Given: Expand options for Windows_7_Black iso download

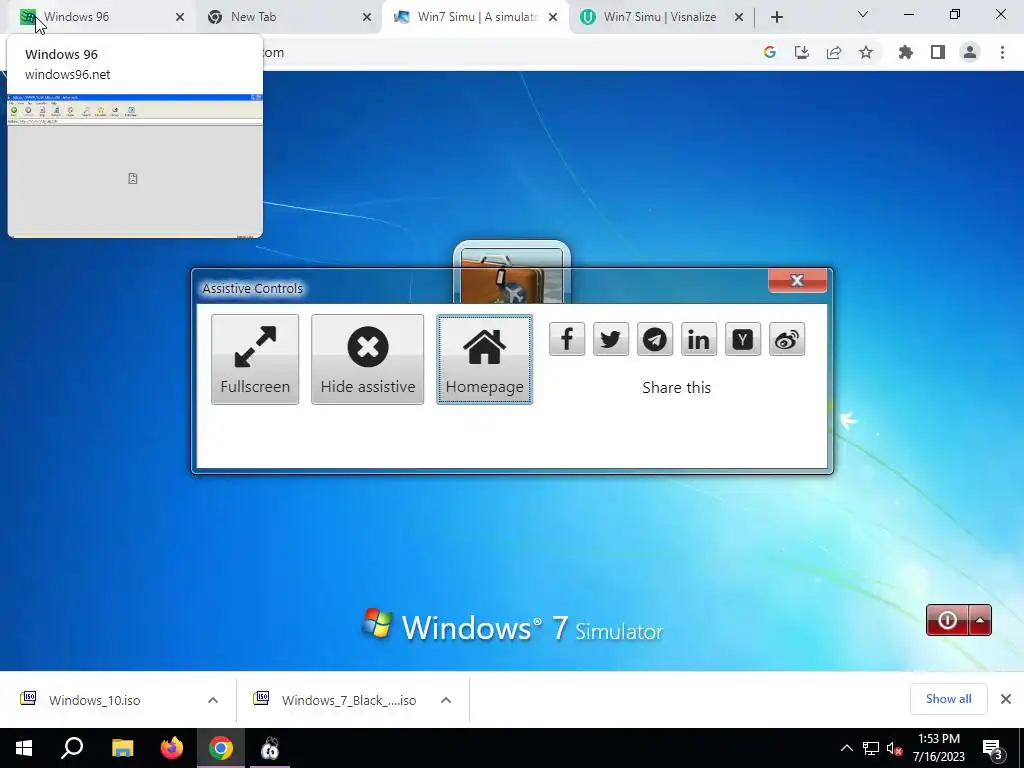Looking at the screenshot, I should tap(446, 700).
